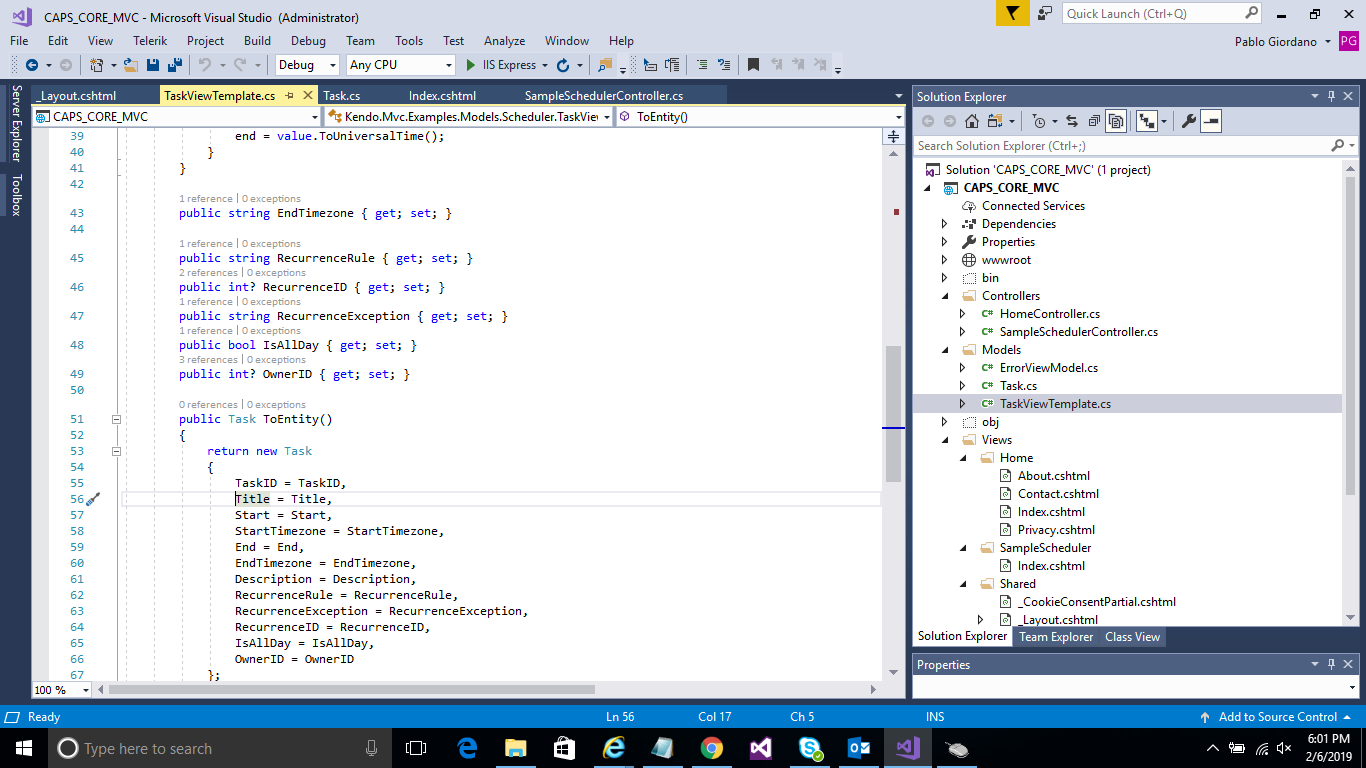Click the Home icon in Solution Explorer
The image size is (1366, 768).
tap(971, 121)
